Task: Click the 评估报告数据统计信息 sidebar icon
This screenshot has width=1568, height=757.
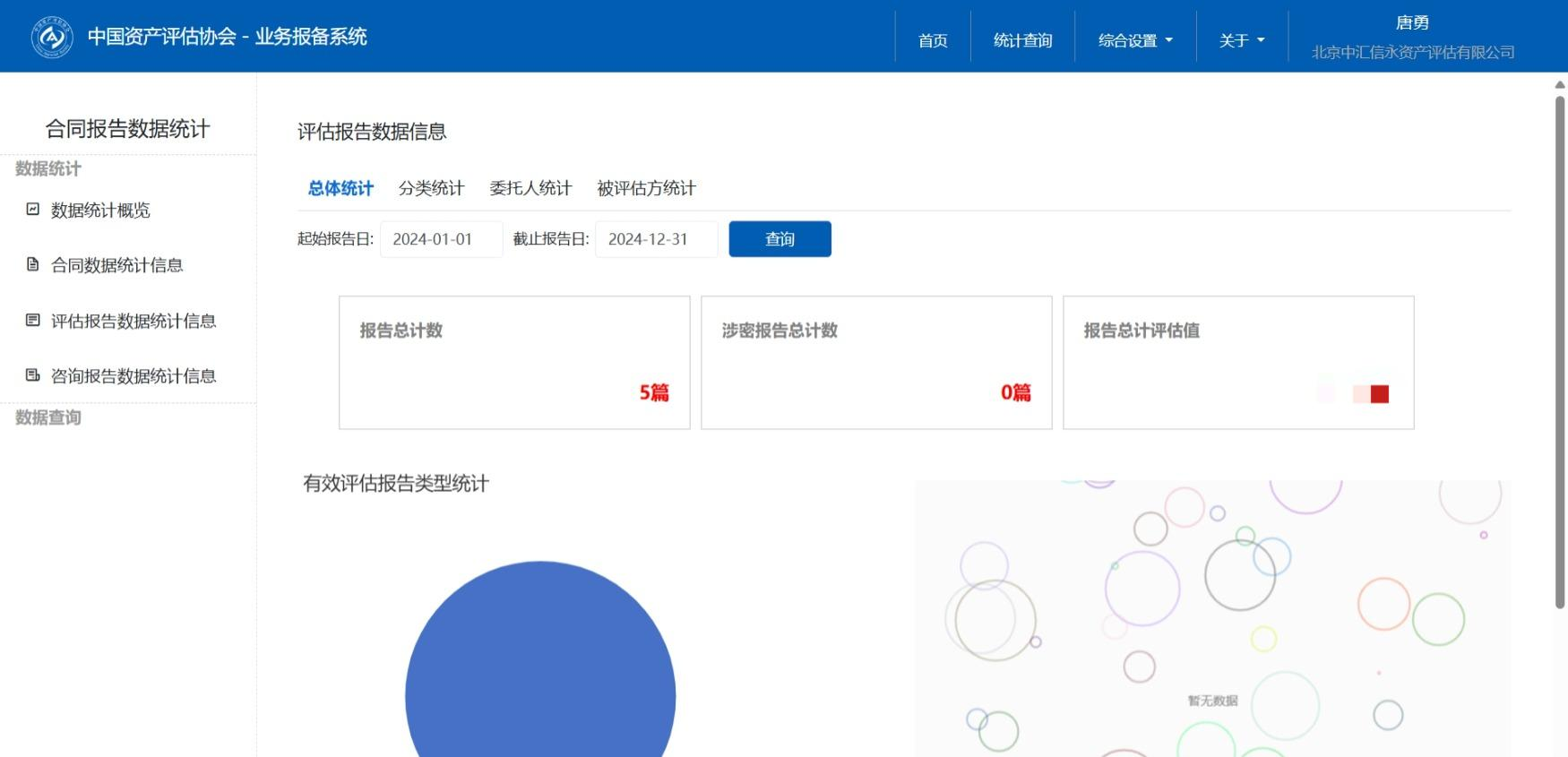Action: [33, 320]
